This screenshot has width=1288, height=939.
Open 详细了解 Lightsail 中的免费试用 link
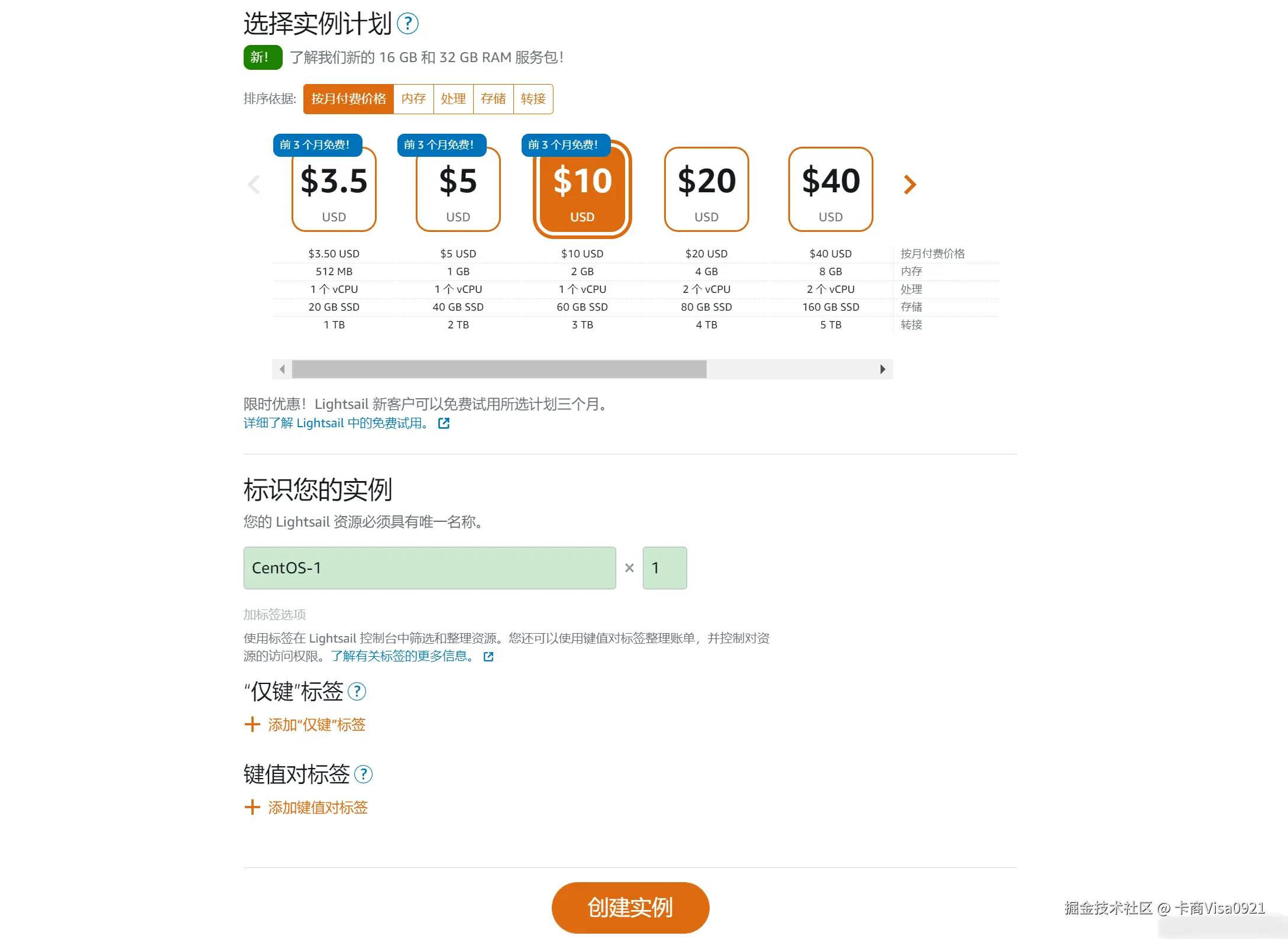pyautogui.click(x=336, y=423)
